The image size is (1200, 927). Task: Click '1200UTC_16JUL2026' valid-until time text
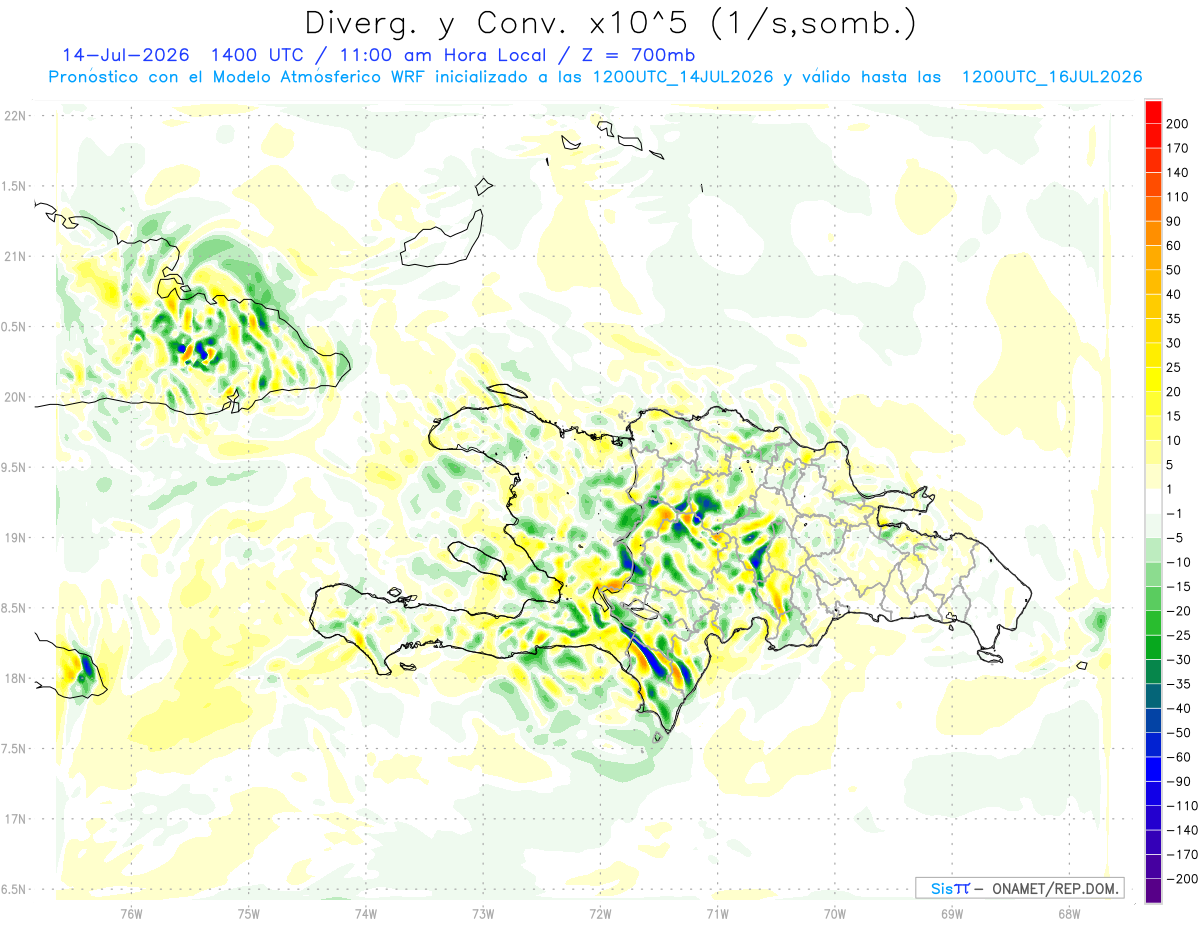(x=1051, y=77)
